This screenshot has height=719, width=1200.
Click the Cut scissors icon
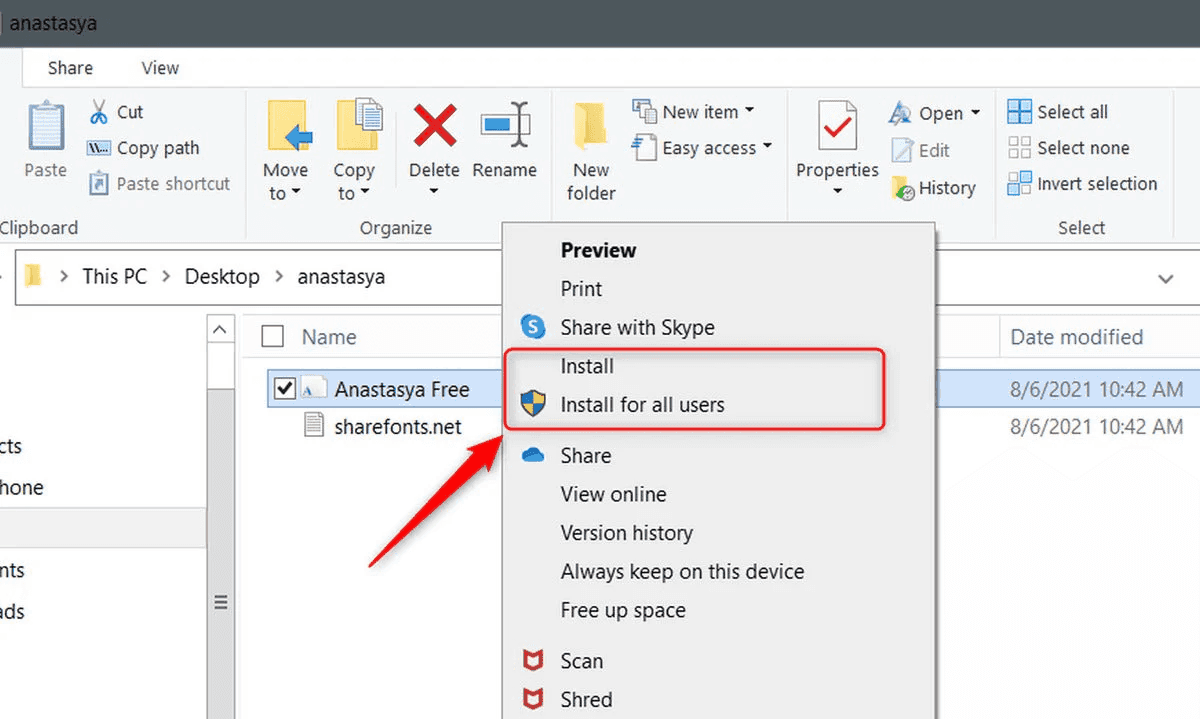coord(99,111)
